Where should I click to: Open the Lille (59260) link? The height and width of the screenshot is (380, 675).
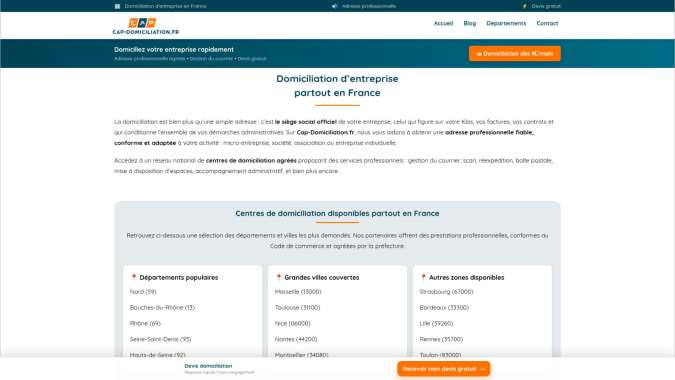[436, 324]
